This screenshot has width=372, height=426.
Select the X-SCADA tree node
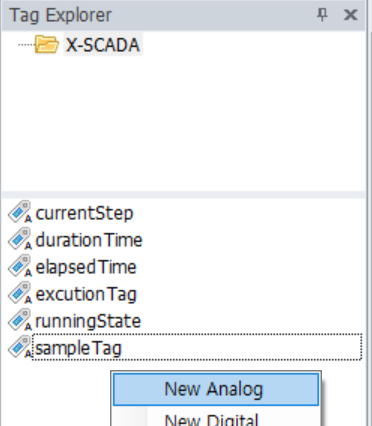[x=103, y=44]
